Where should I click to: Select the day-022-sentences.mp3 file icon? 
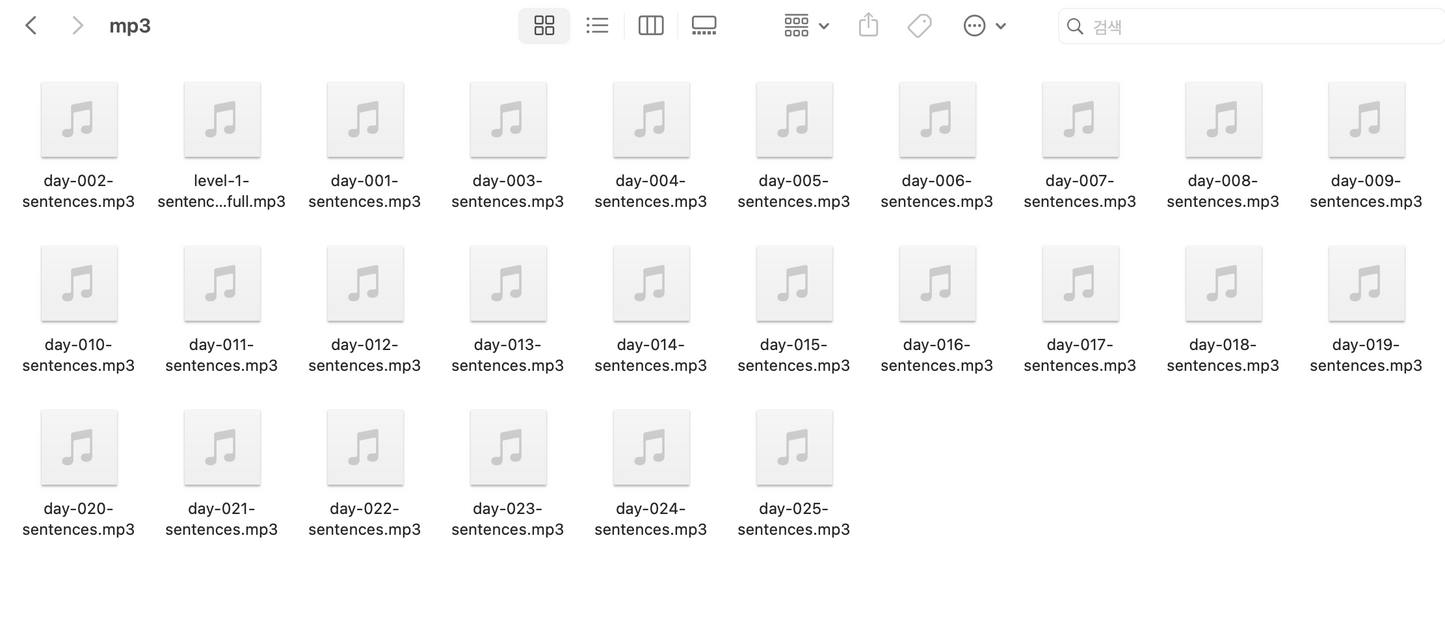click(x=365, y=448)
